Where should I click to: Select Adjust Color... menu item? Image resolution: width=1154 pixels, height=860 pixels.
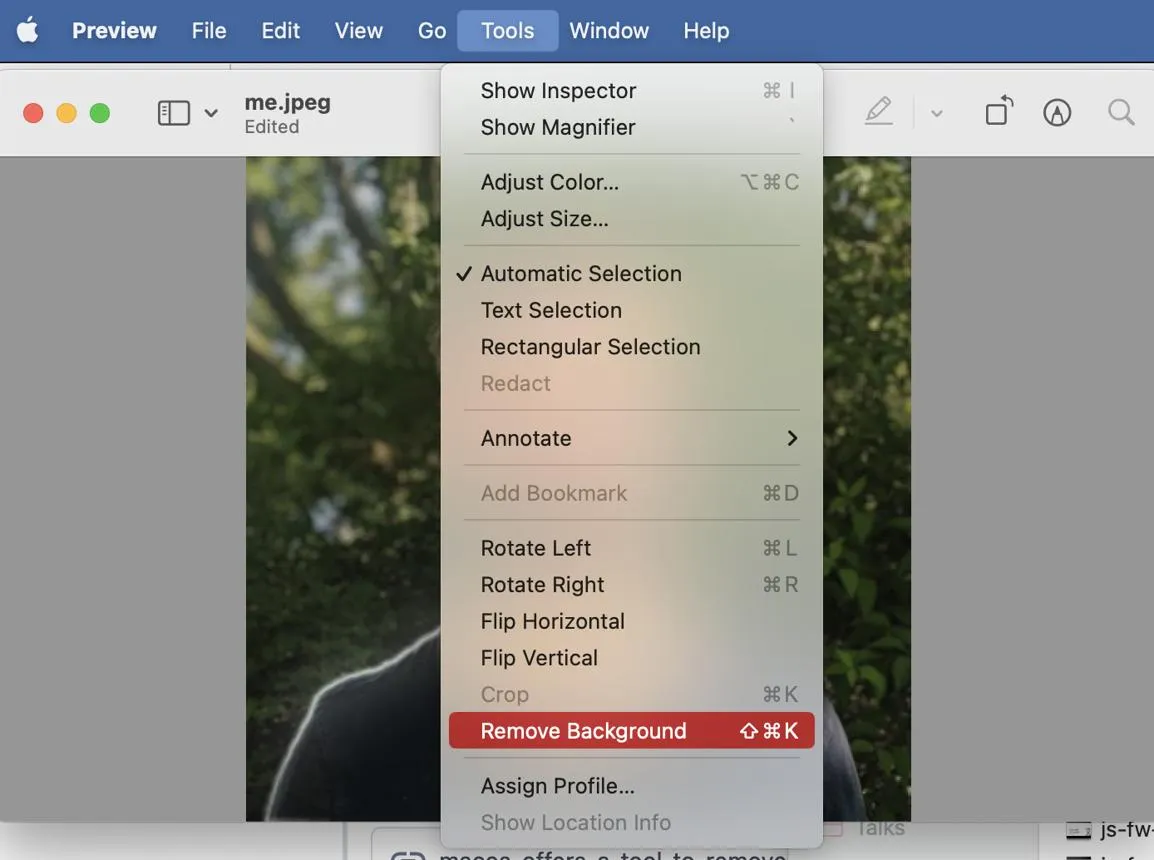pyautogui.click(x=631, y=182)
